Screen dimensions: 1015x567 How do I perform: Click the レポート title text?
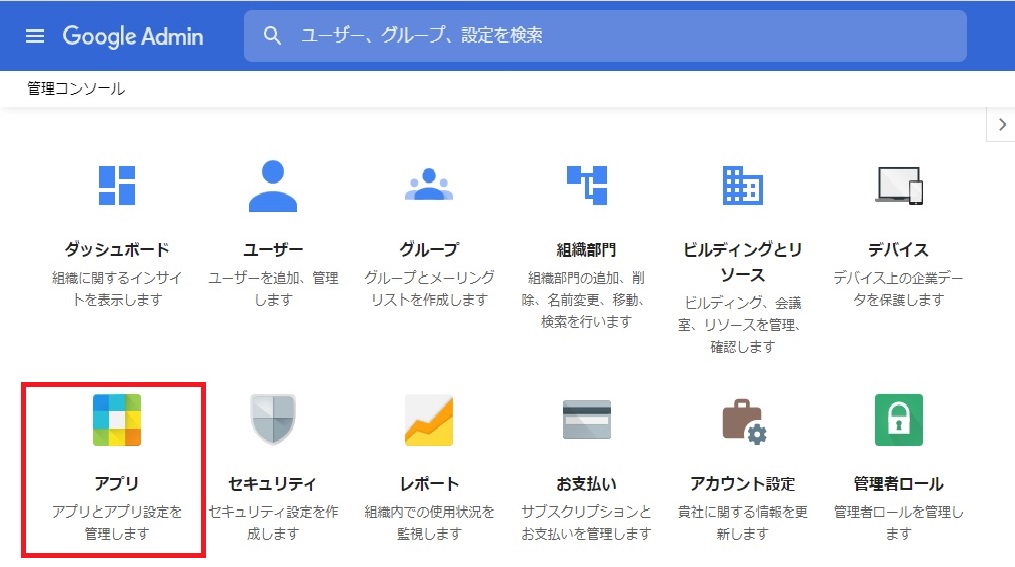(429, 484)
